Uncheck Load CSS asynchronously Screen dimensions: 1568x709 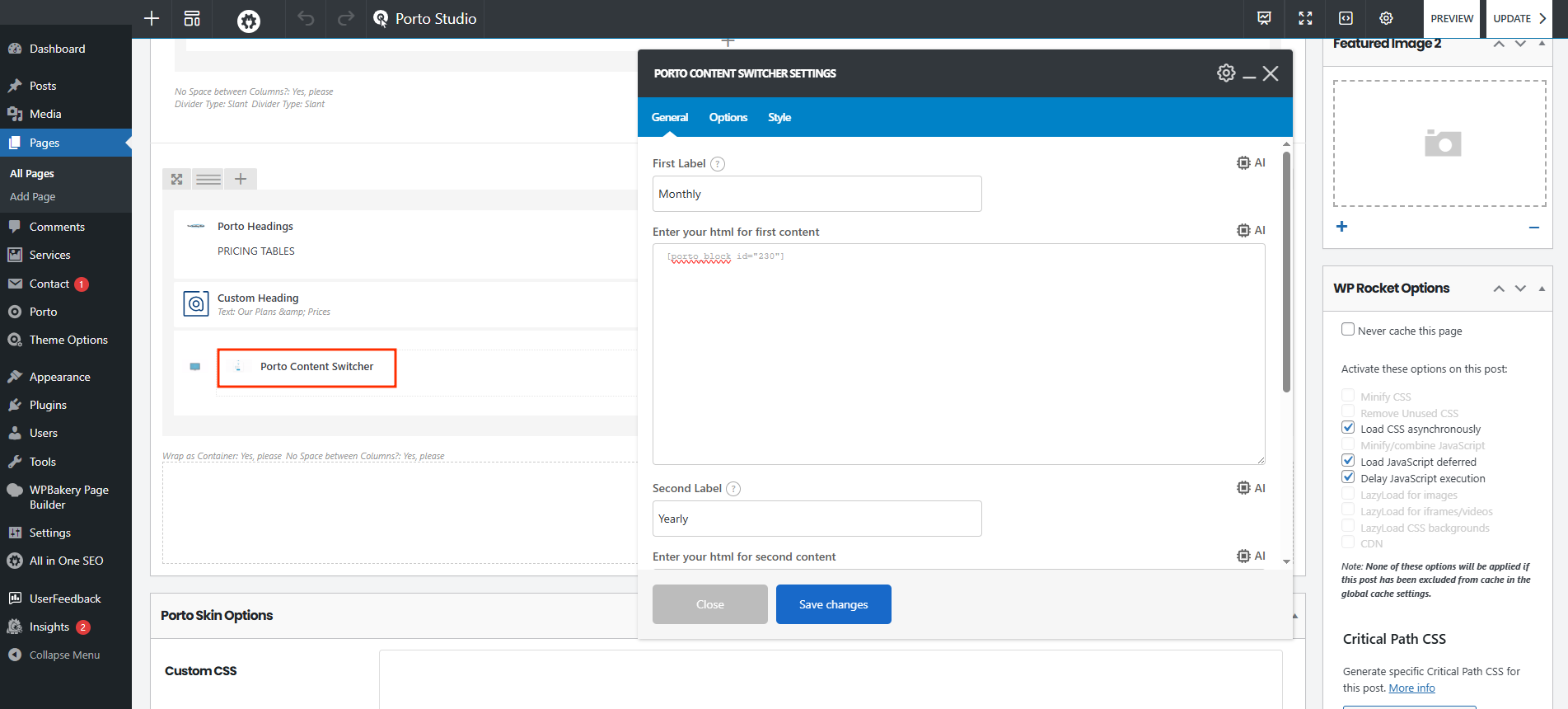pyautogui.click(x=1348, y=427)
